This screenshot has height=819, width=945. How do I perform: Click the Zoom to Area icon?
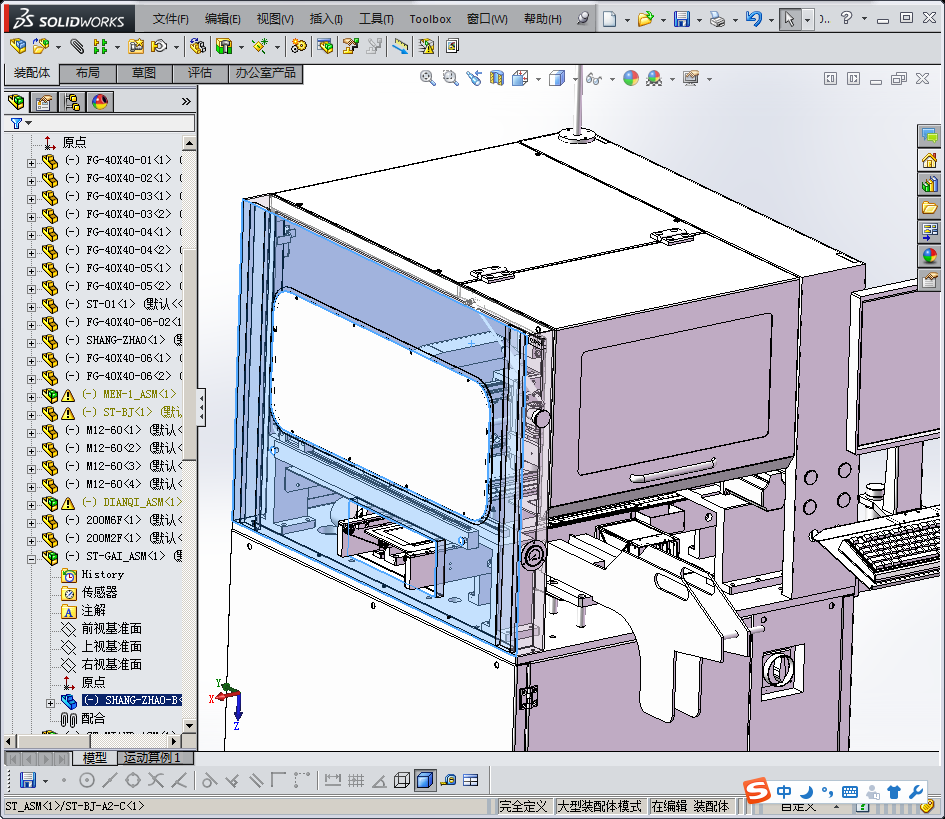pos(450,78)
